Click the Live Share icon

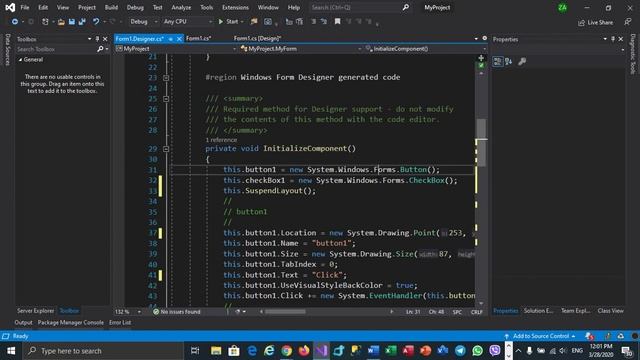[x=596, y=22]
